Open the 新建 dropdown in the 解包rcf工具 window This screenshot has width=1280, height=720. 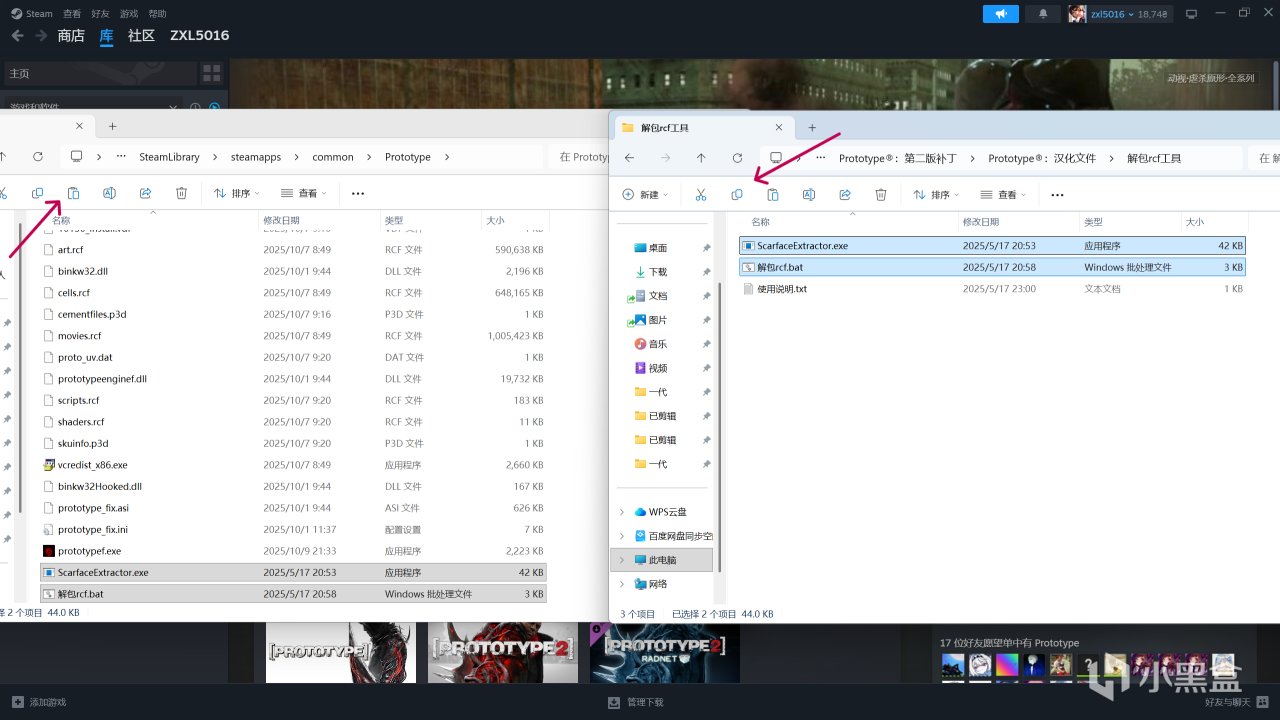pos(645,195)
